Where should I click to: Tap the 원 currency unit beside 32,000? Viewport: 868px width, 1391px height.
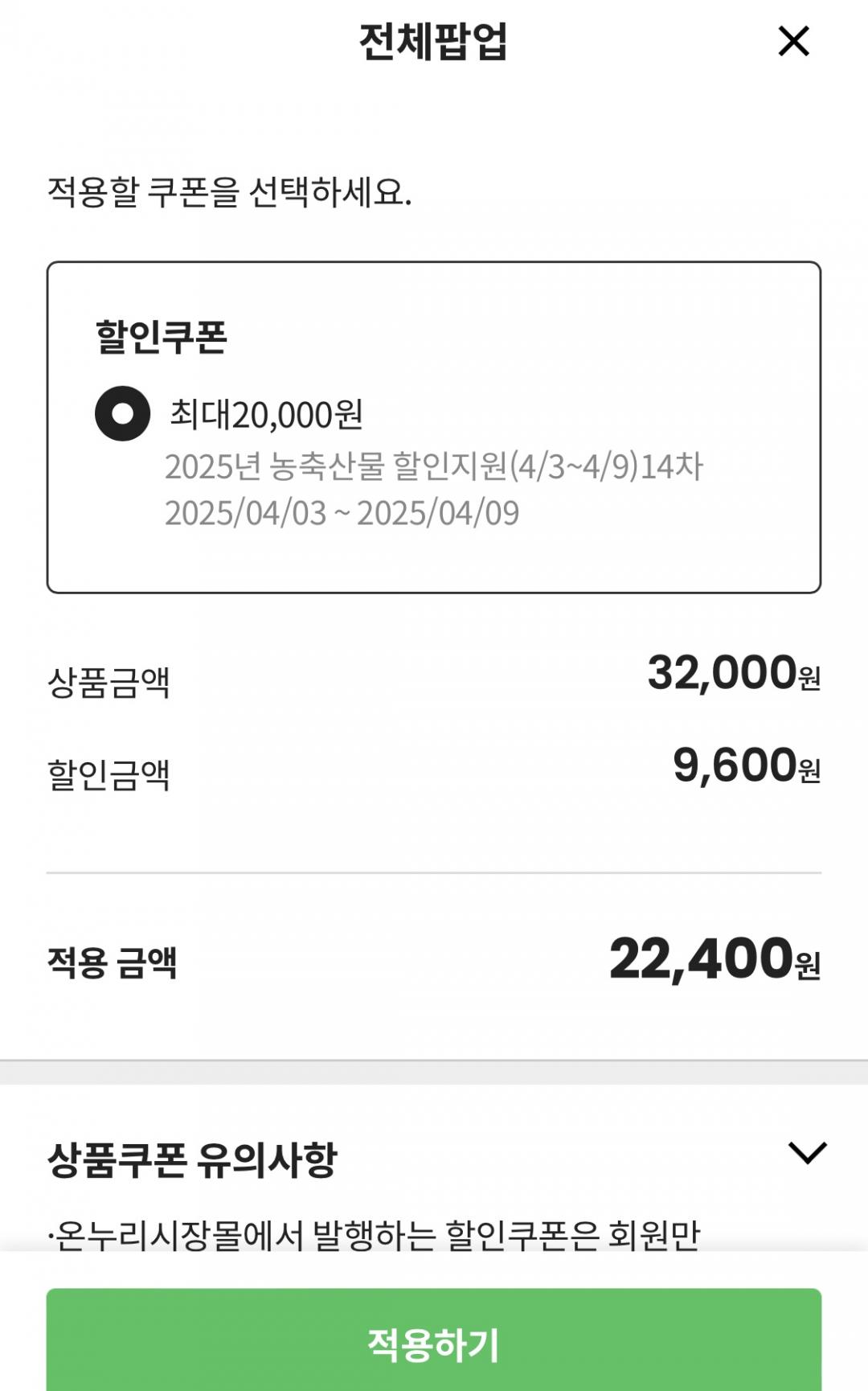tap(809, 679)
